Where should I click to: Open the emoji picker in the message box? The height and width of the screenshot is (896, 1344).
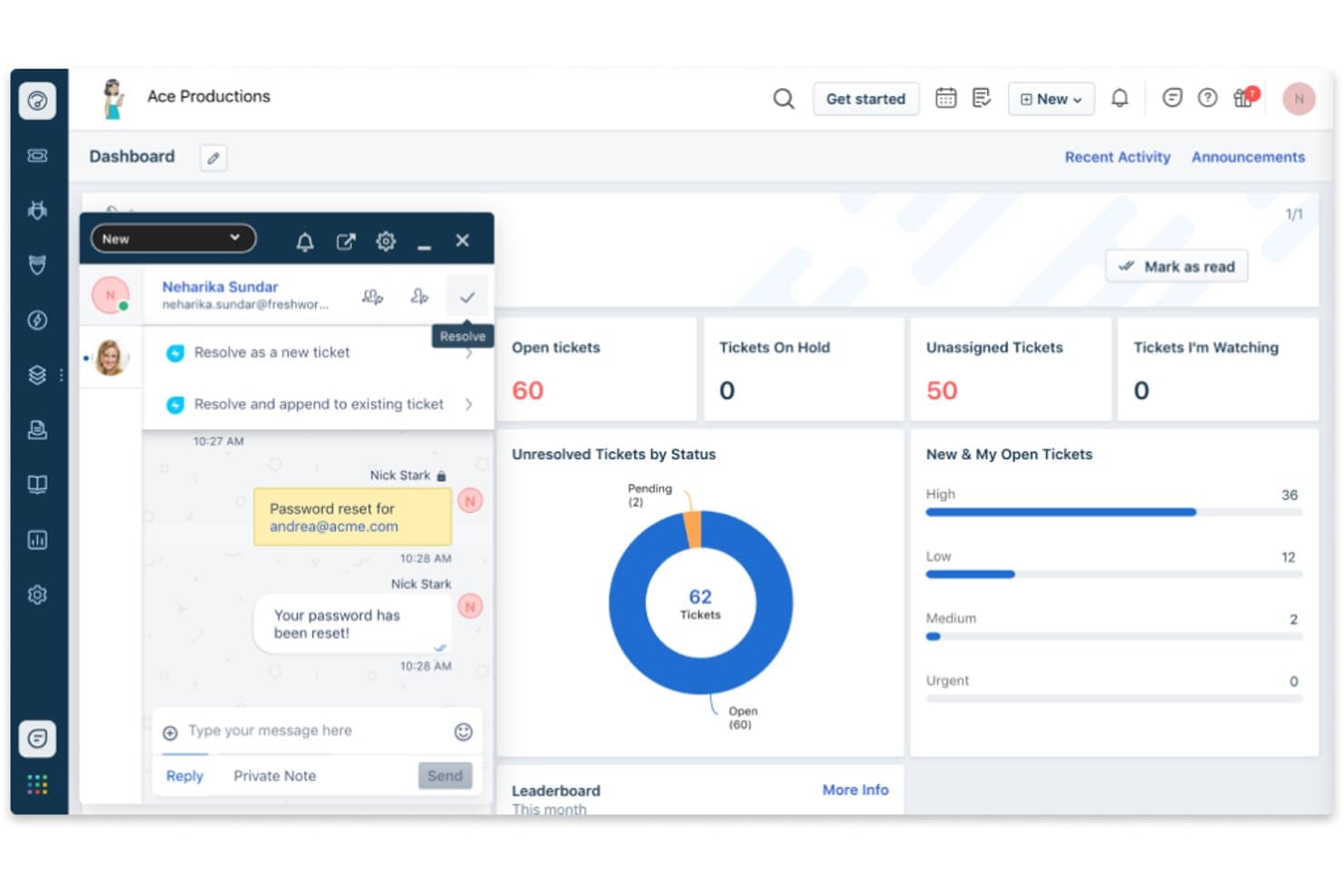click(463, 732)
